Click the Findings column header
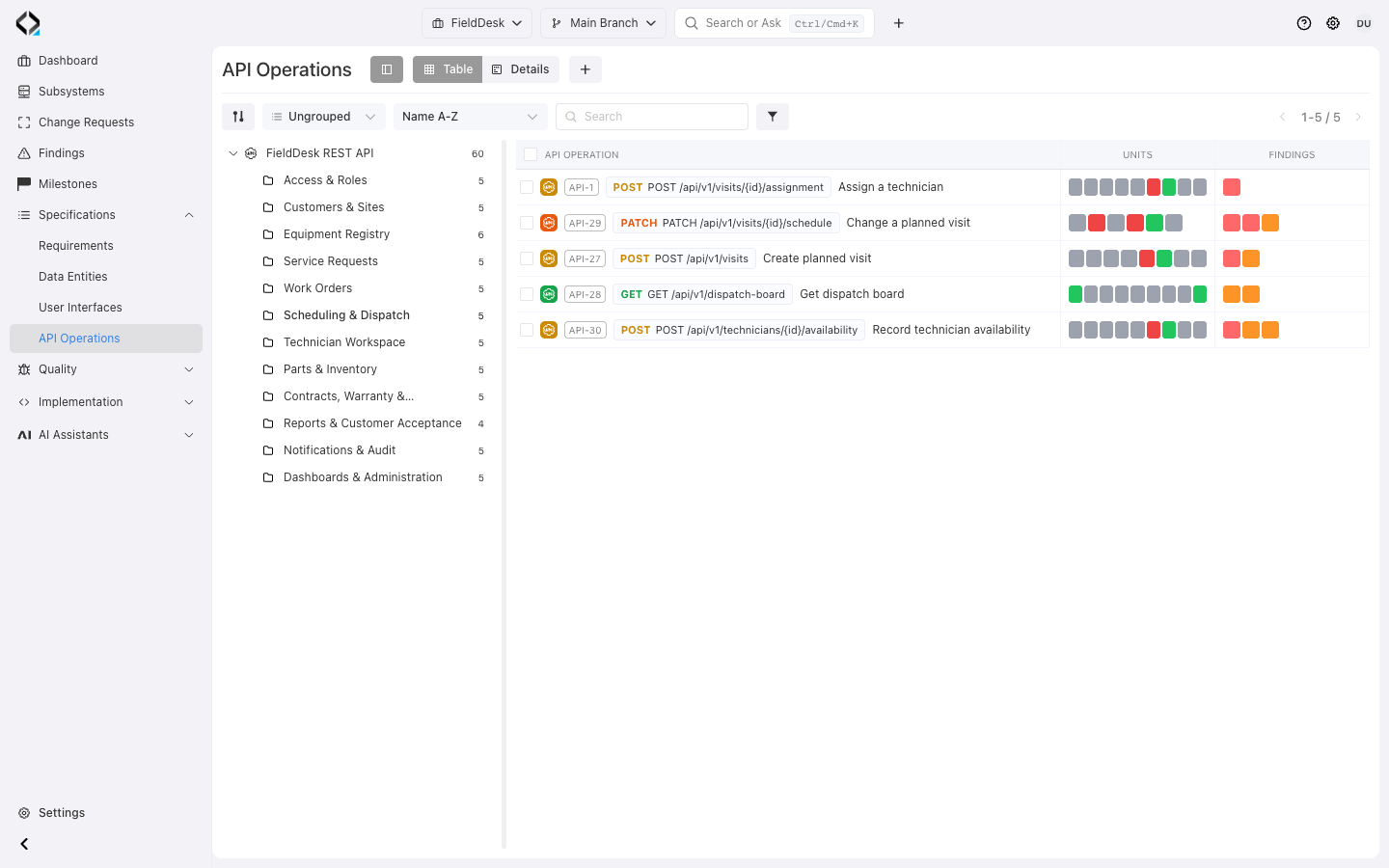Screen dimensions: 1389x868 click(1292, 154)
